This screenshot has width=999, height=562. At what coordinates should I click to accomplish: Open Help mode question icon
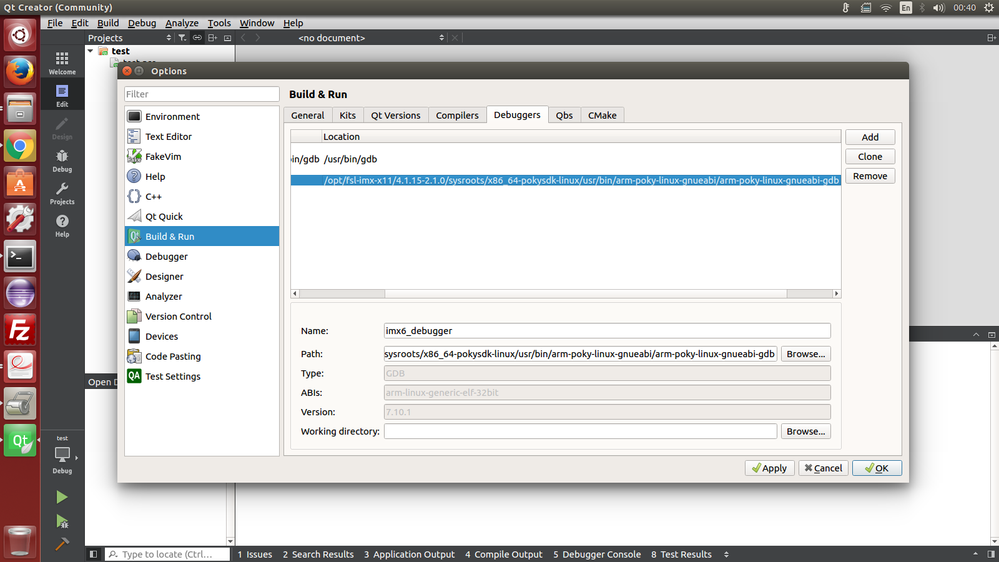pos(62,226)
